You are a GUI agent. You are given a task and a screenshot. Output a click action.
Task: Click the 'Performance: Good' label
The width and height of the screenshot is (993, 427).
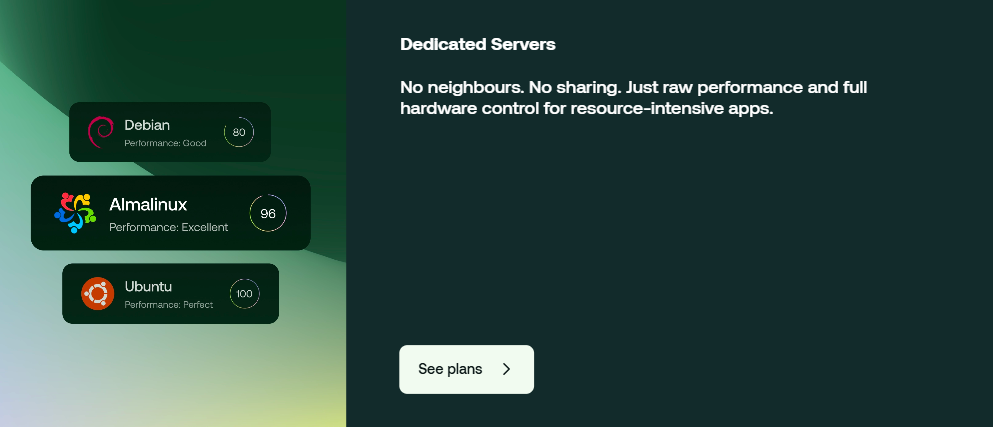pos(165,143)
